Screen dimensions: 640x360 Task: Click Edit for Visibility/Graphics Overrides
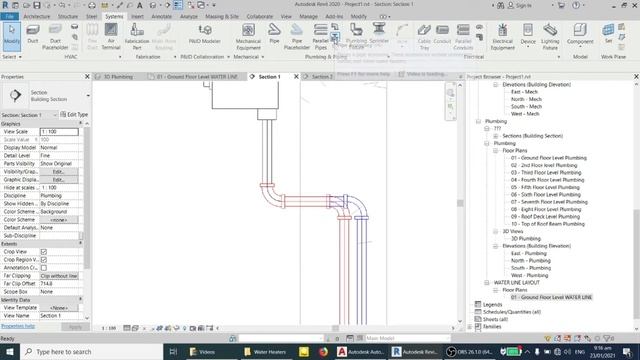pos(59,171)
